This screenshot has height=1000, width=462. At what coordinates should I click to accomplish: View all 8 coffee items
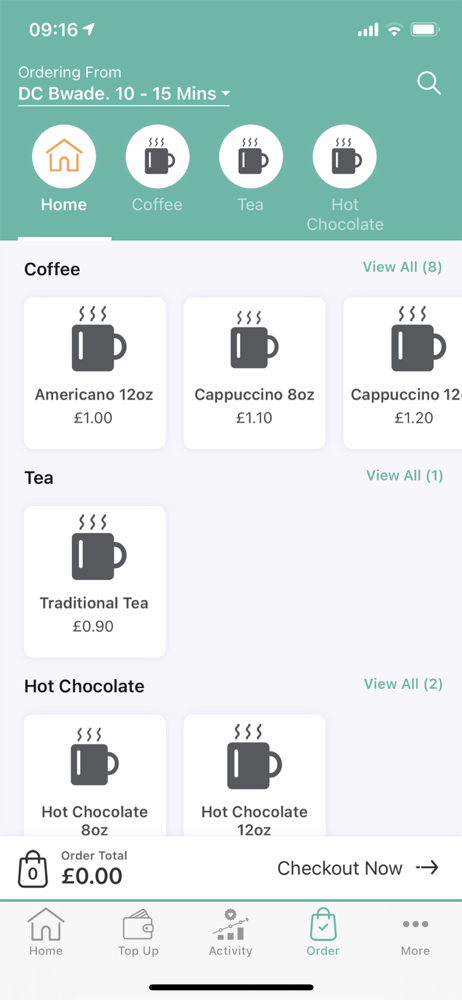[402, 267]
